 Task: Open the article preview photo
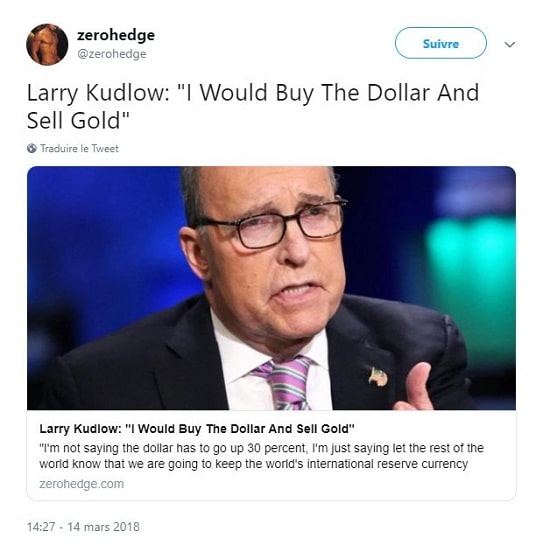[x=271, y=288]
